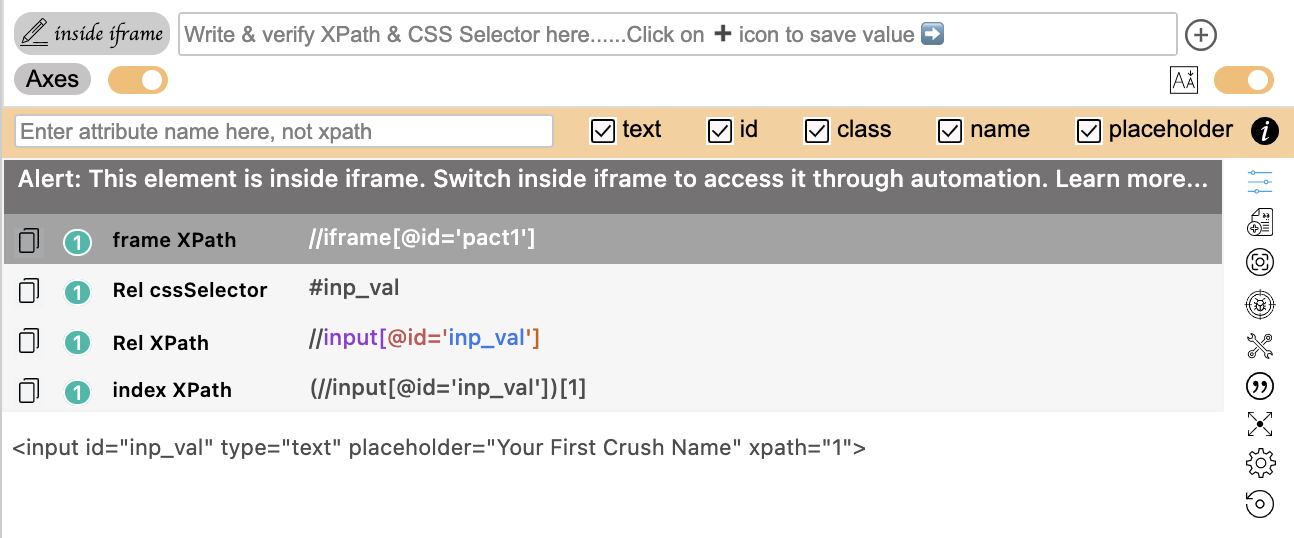Click the attribute name input field
Screen dimensions: 1294x538
point(284,131)
